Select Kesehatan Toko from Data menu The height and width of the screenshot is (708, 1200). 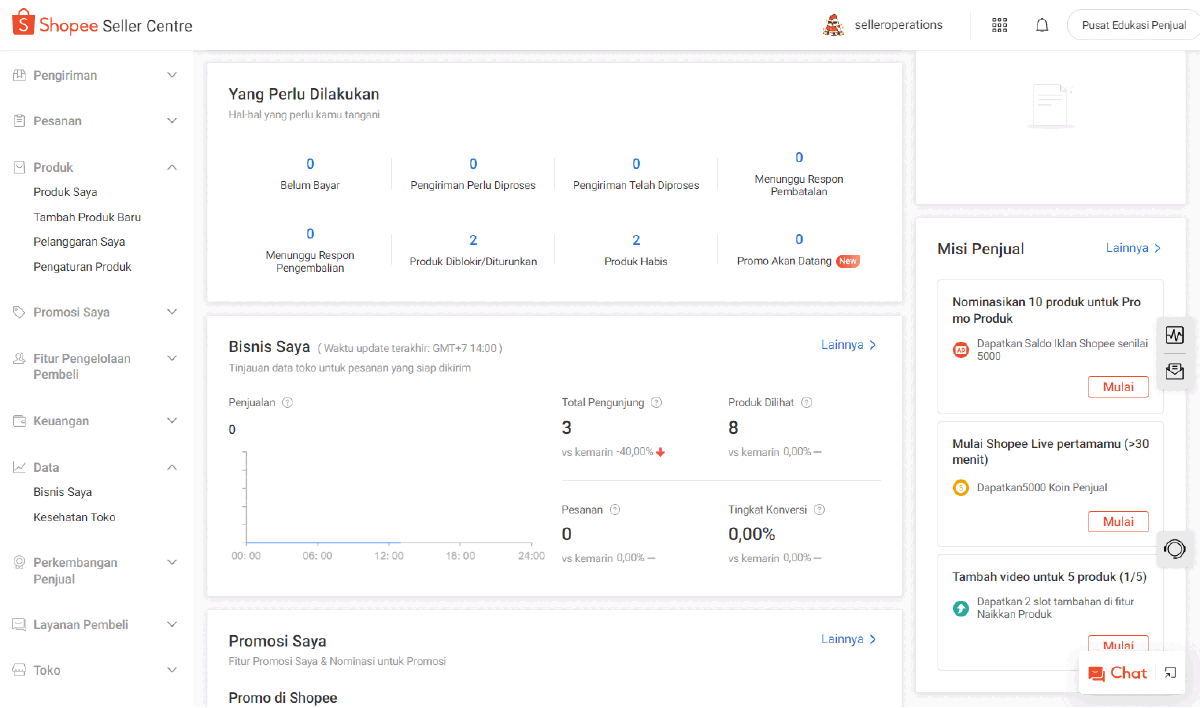[x=74, y=517]
